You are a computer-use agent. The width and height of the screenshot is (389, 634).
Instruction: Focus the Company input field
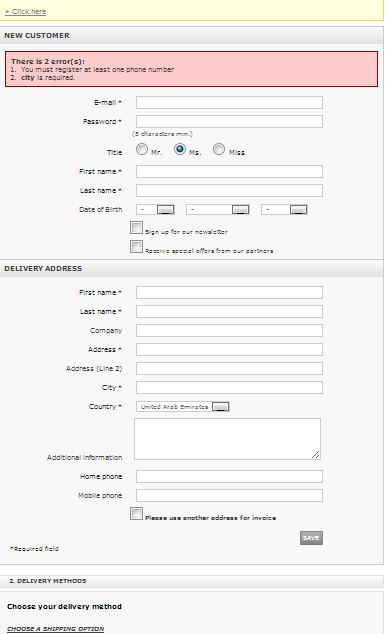(229, 330)
